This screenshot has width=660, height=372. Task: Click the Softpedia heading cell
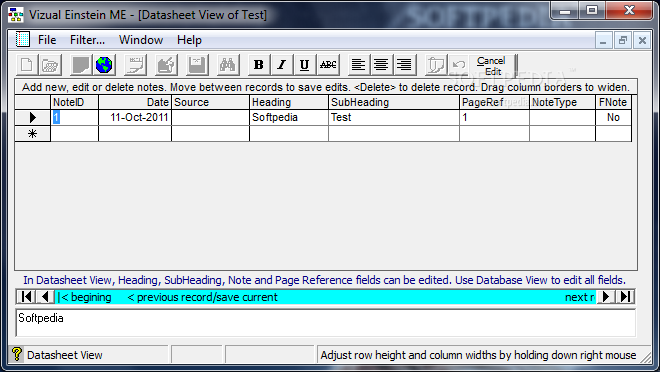(289, 117)
